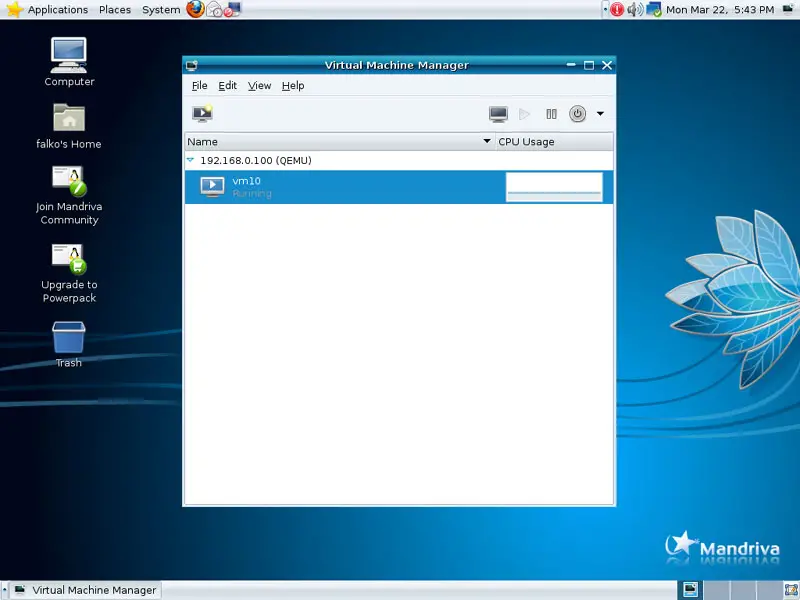Open the mail client launcher in panel
This screenshot has width=800, height=600.
(x=214, y=10)
